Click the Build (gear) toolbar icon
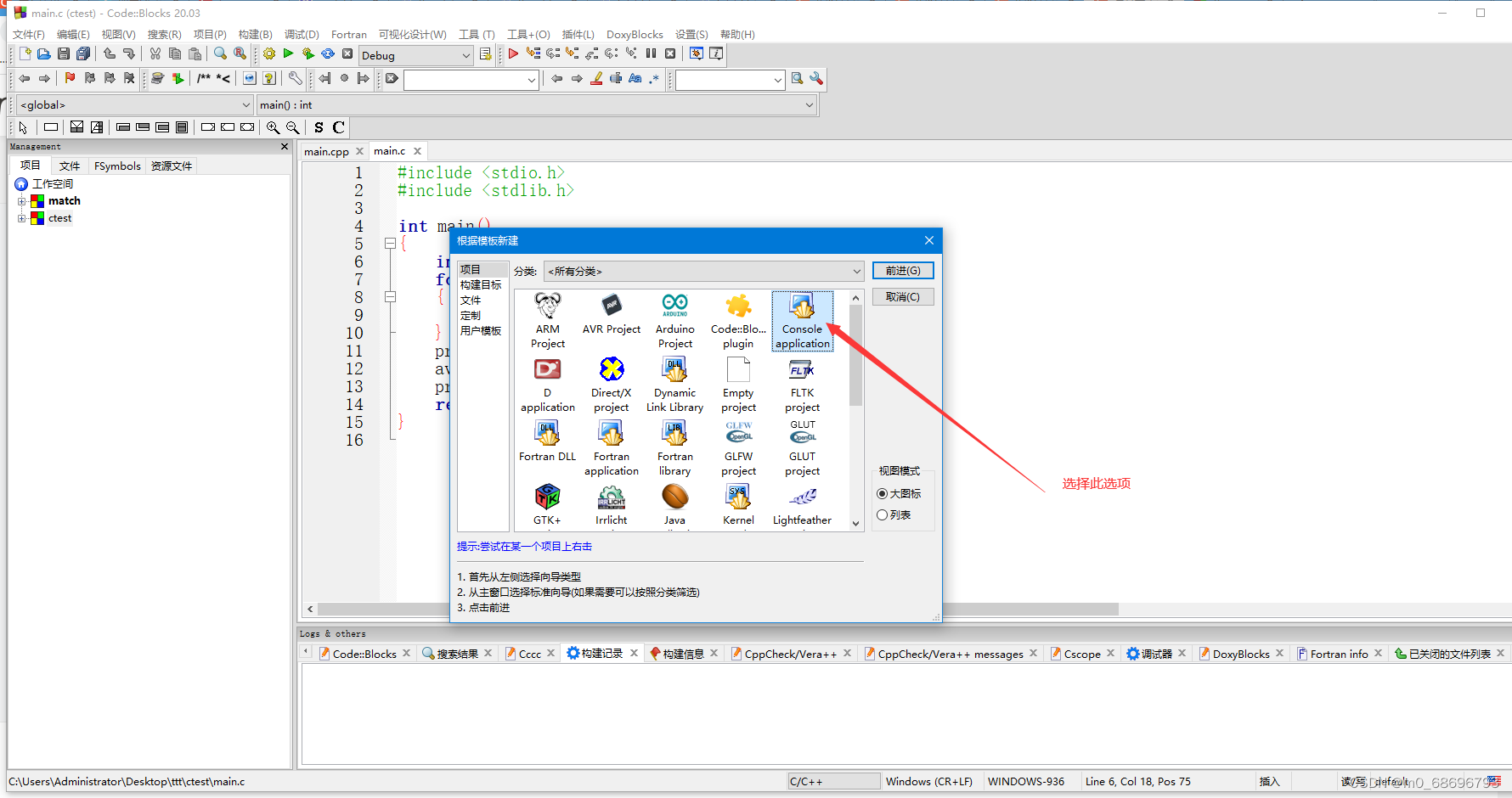 coord(269,53)
